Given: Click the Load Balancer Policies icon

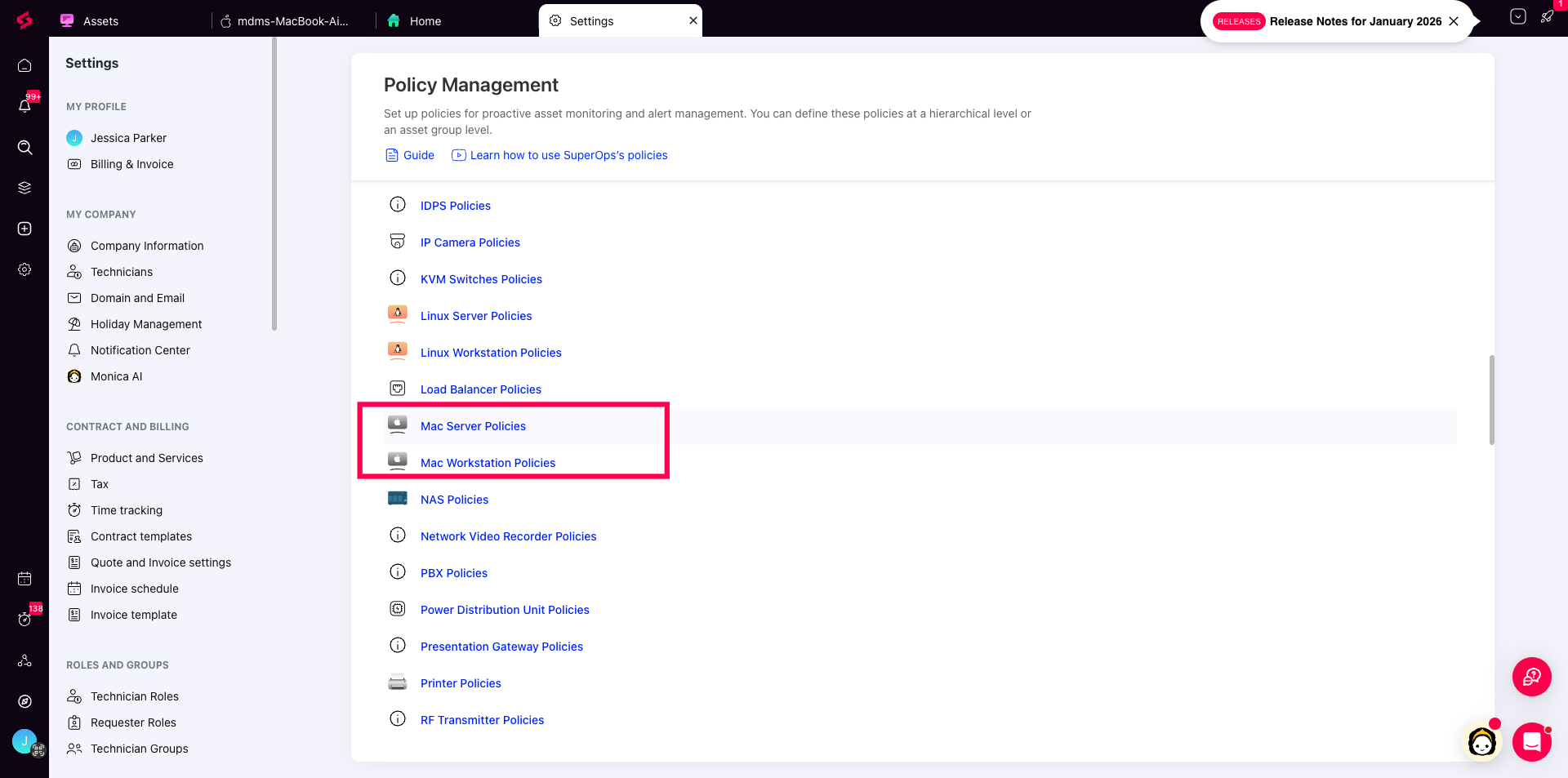Looking at the screenshot, I should [398, 388].
